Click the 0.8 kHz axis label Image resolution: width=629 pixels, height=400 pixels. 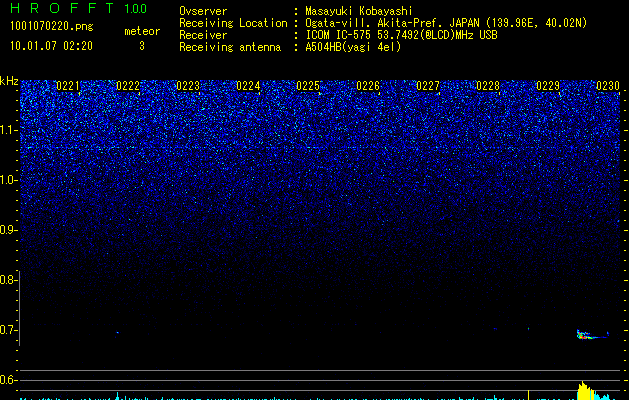[8, 280]
